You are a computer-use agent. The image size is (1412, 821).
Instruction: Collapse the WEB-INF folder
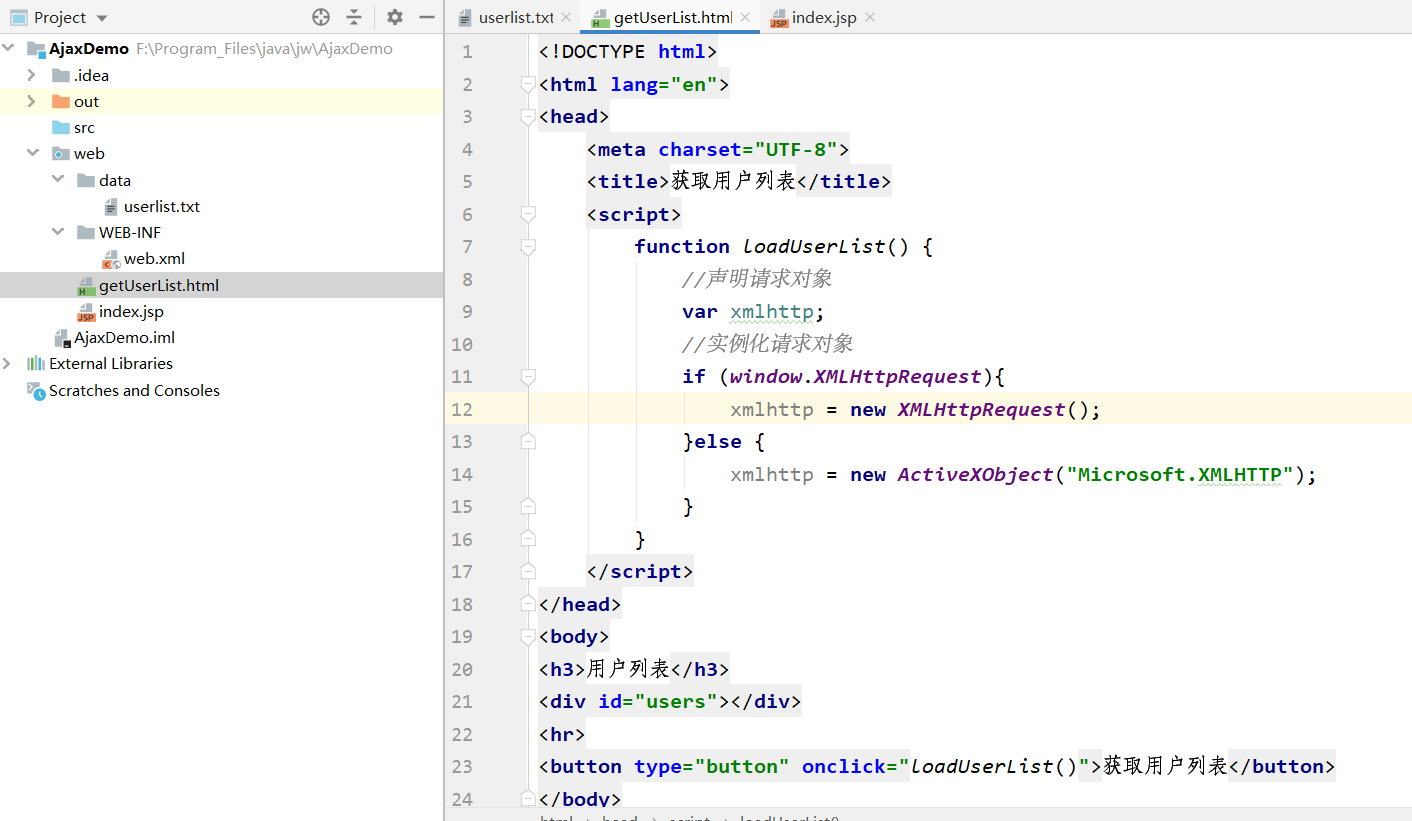[58, 232]
